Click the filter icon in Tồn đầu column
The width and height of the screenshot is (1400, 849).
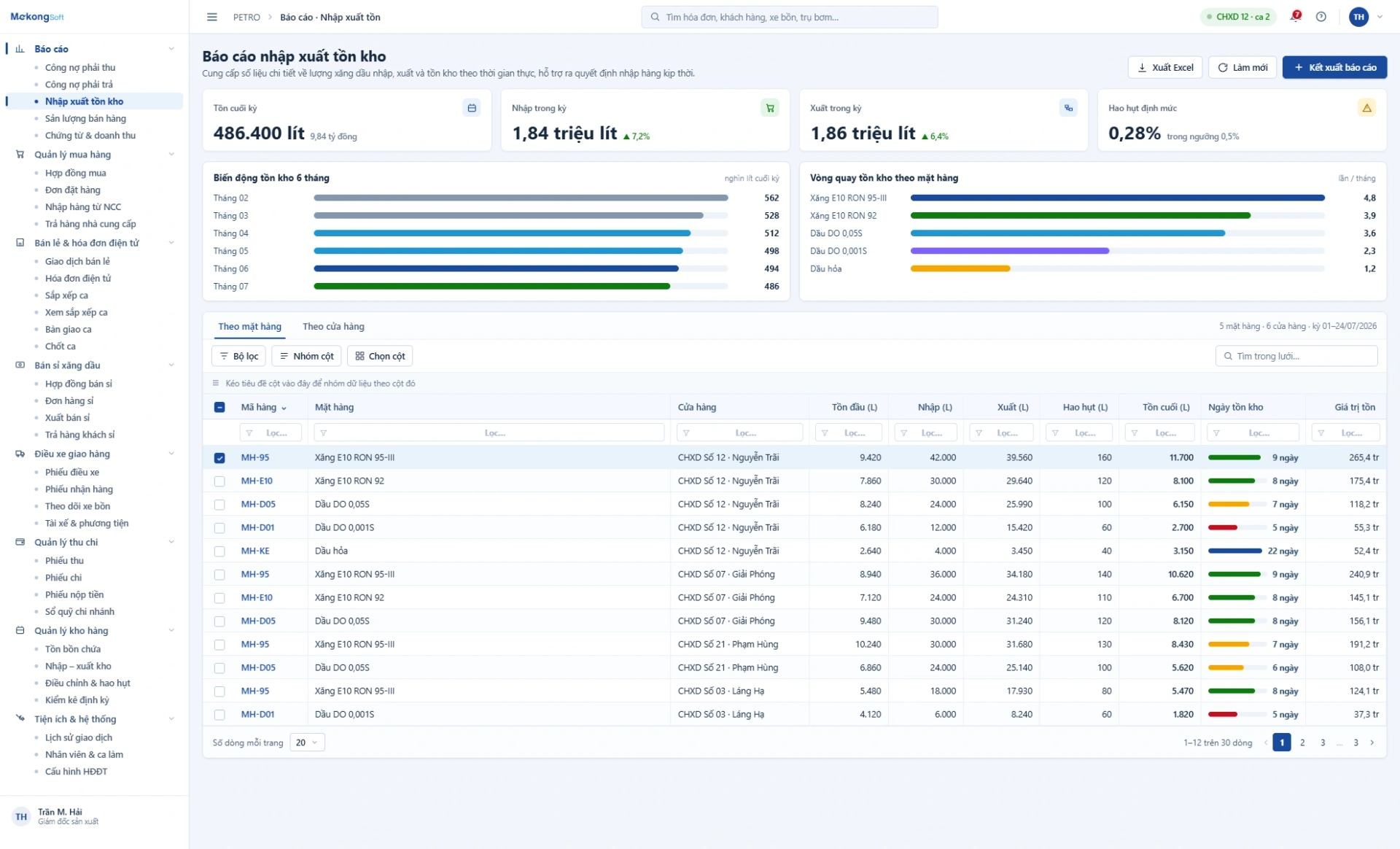pyautogui.click(x=825, y=433)
